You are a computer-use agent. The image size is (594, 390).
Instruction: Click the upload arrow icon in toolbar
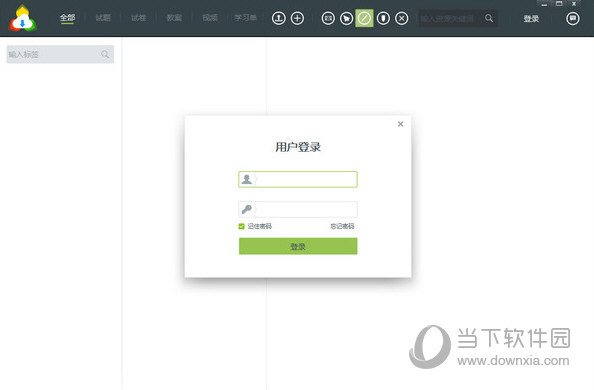pos(279,18)
